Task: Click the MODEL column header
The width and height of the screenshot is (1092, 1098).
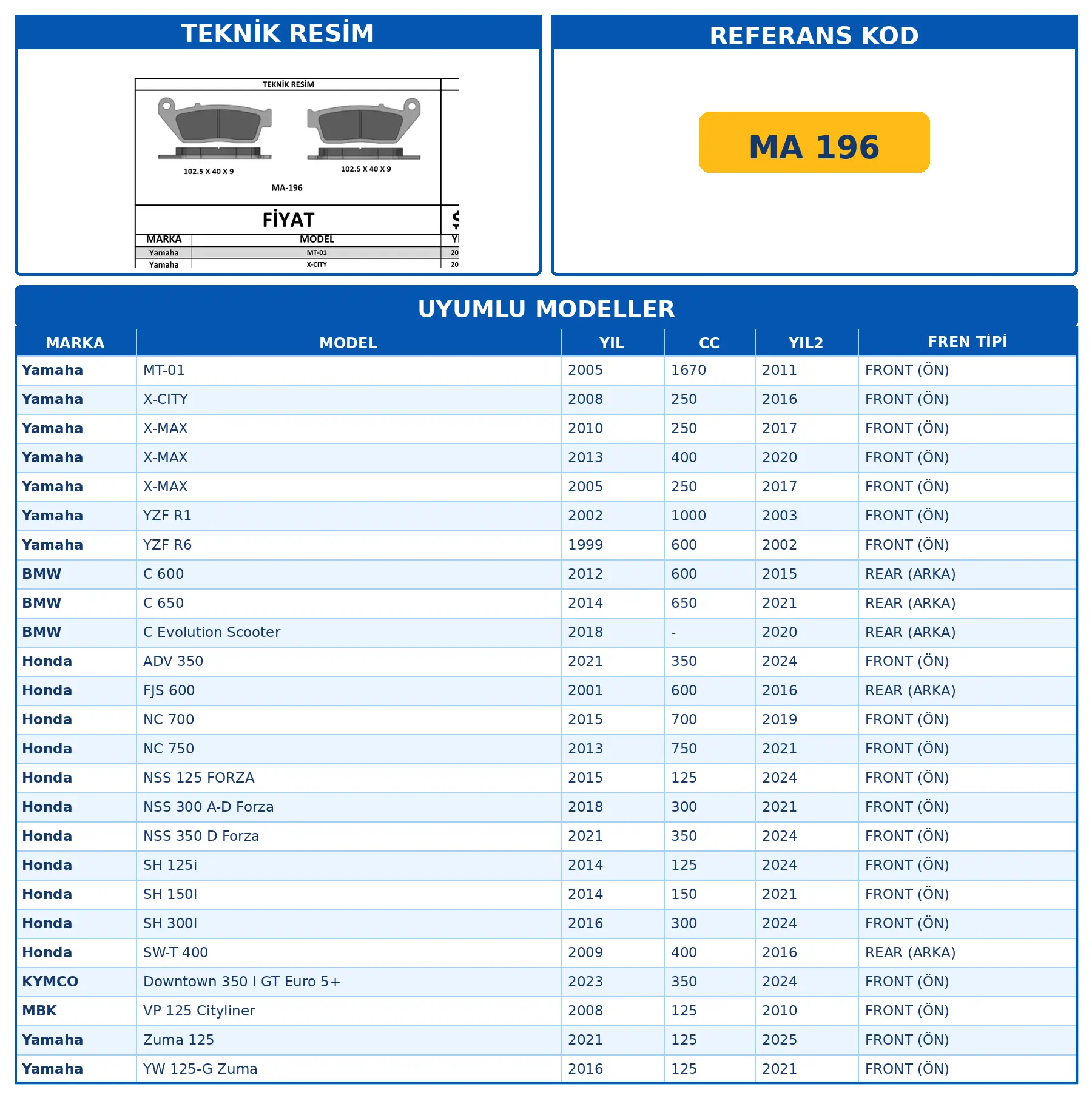Action: [x=349, y=343]
